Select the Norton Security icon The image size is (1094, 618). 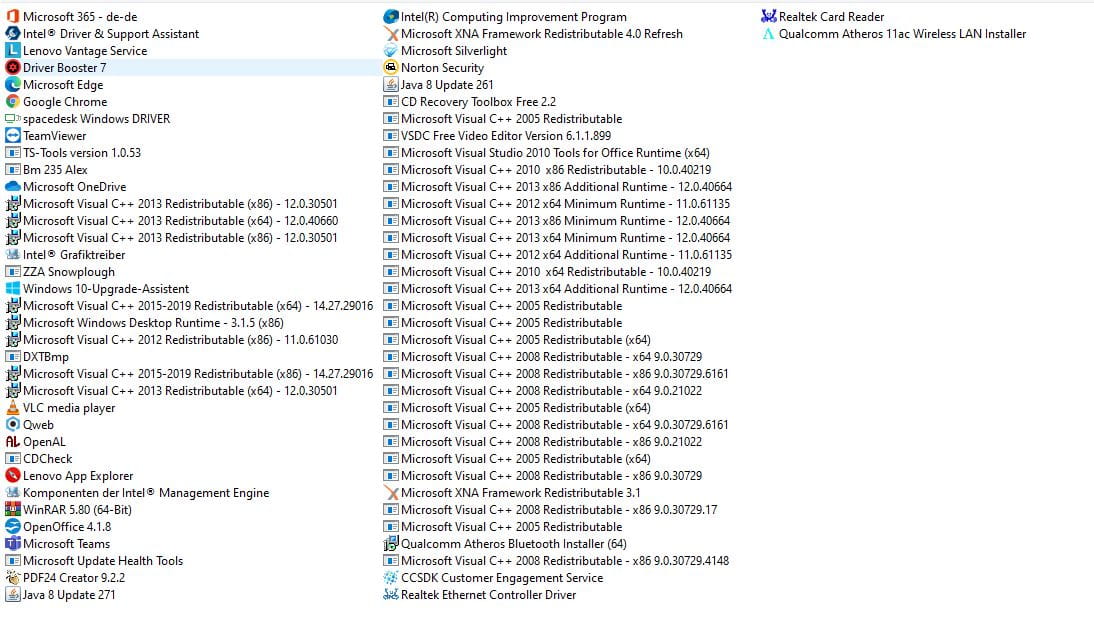click(391, 68)
